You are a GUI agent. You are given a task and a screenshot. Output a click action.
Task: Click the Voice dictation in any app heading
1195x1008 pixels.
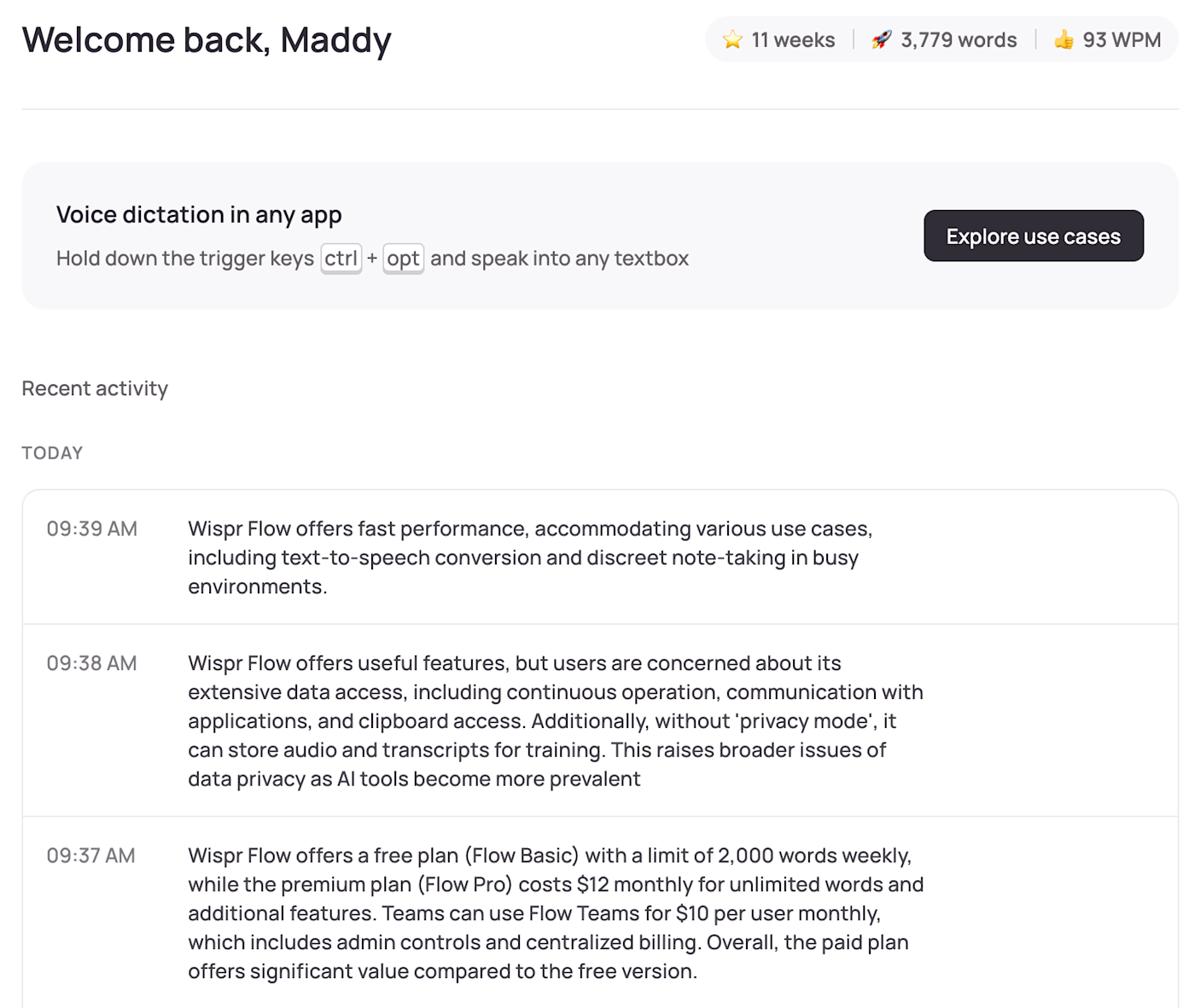coord(199,215)
